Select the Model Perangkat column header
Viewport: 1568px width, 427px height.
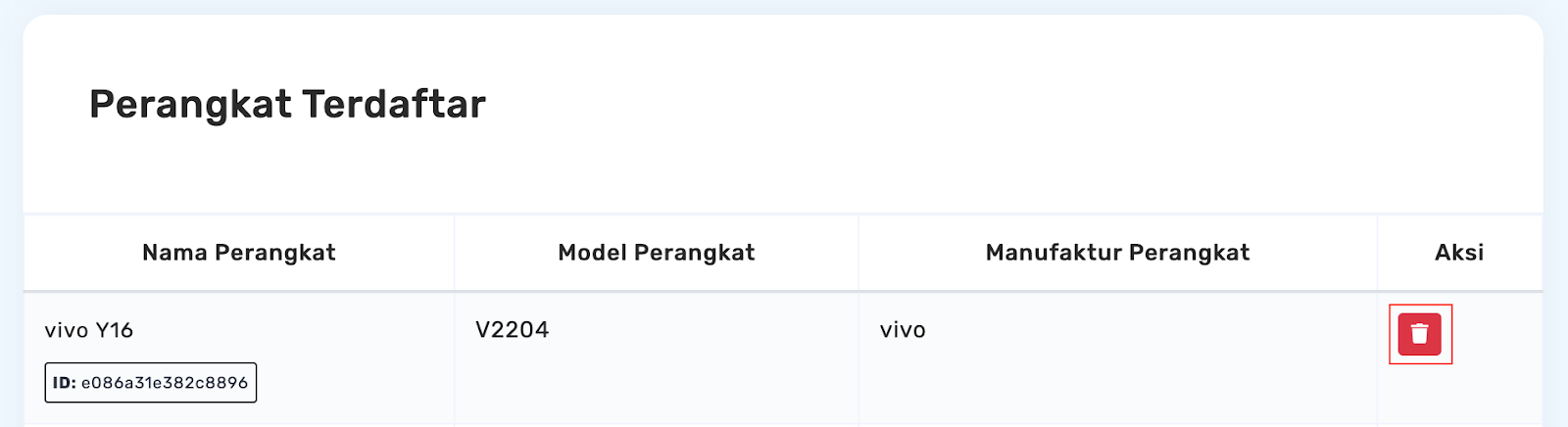pos(657,253)
